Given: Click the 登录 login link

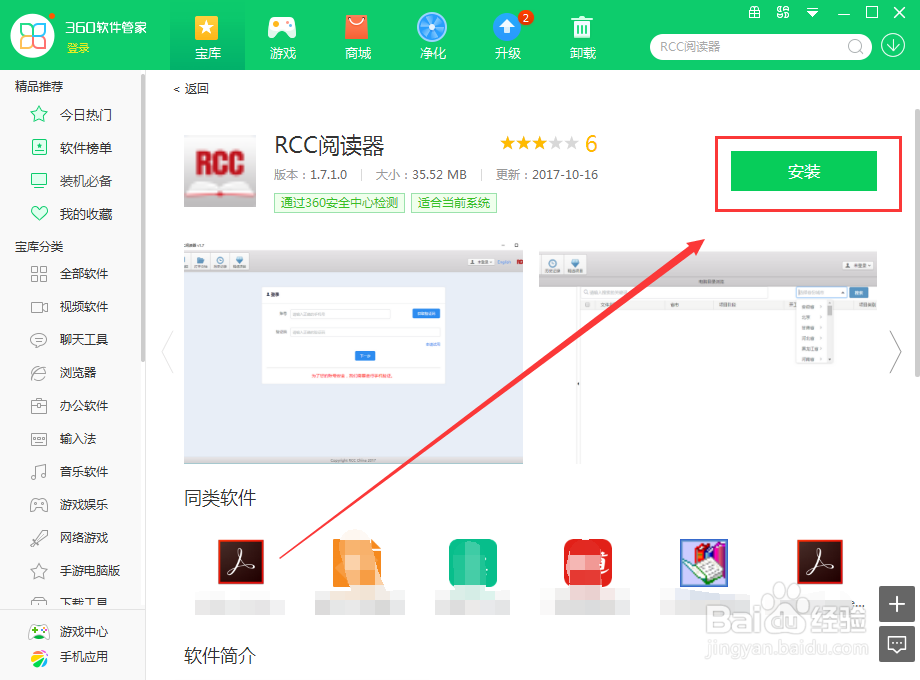Looking at the screenshot, I should pos(78,48).
